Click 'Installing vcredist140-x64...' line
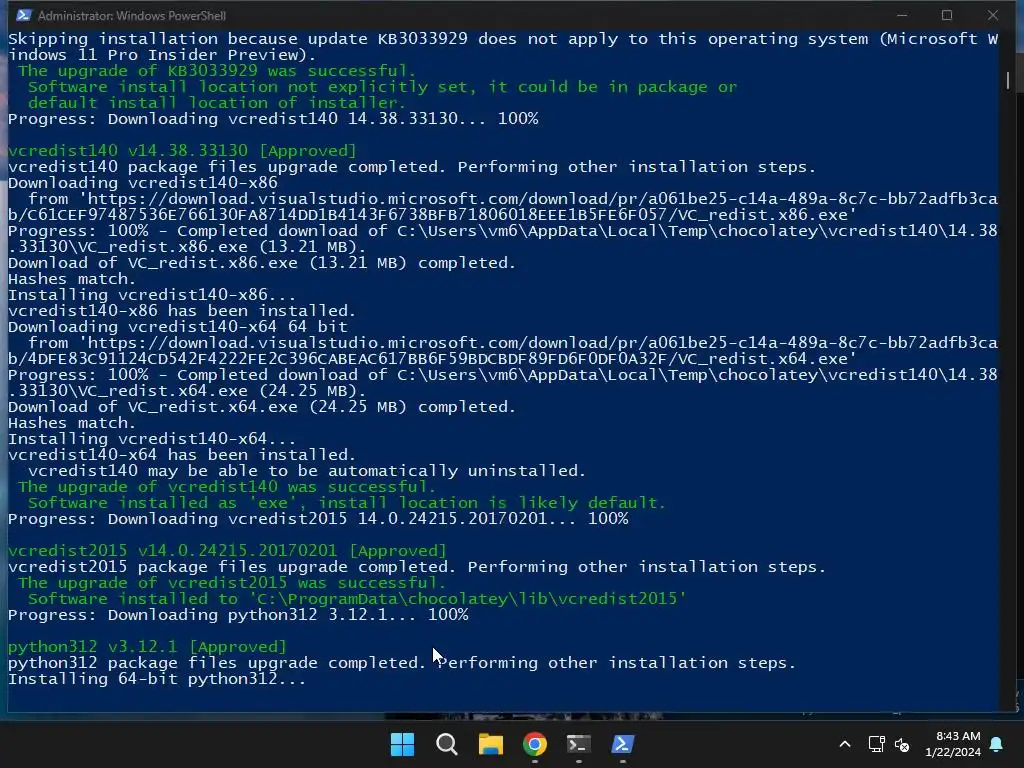The image size is (1024, 768). (152, 439)
